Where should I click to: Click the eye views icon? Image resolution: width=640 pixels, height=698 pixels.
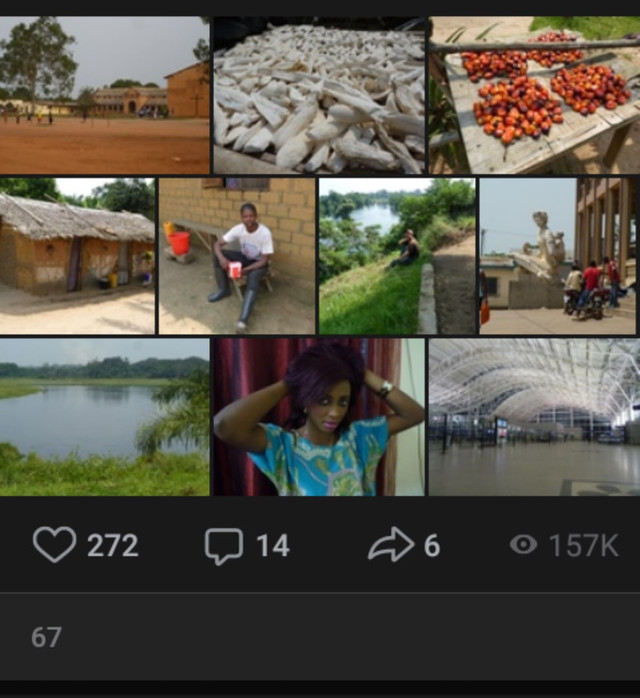pos(523,545)
